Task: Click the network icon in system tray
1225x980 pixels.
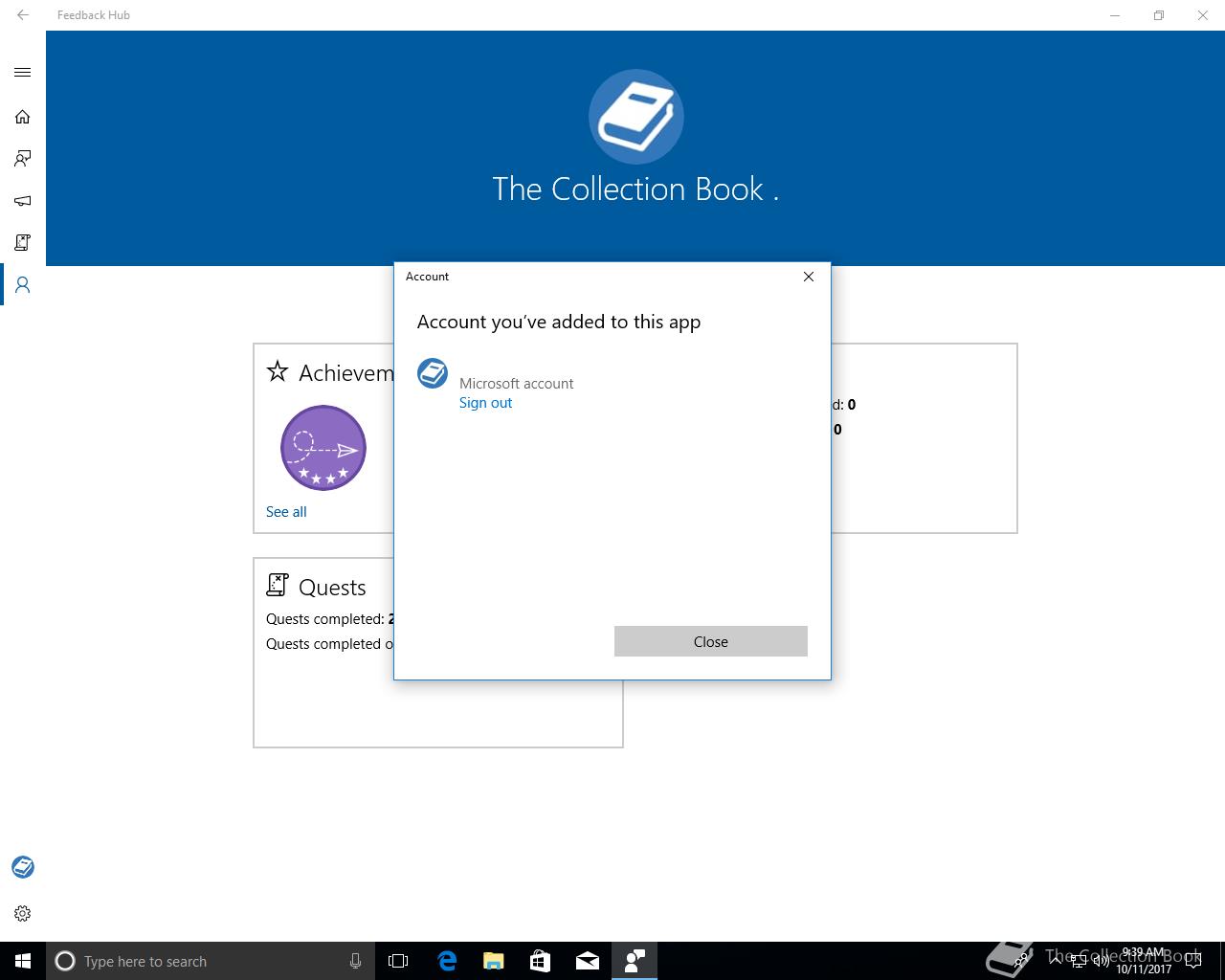Action: point(1078,961)
